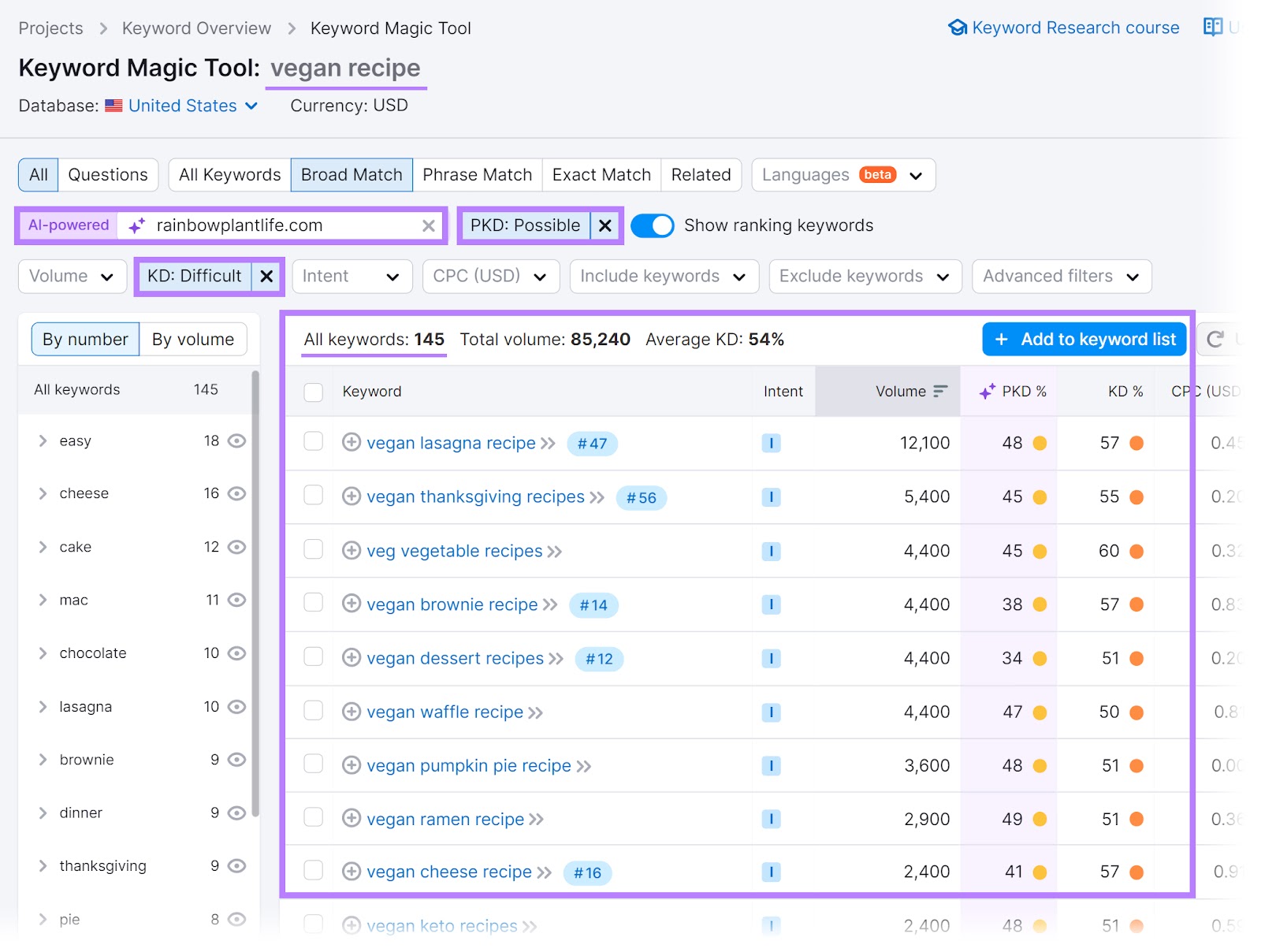Sort the Volume column using its sort icon

click(x=939, y=391)
